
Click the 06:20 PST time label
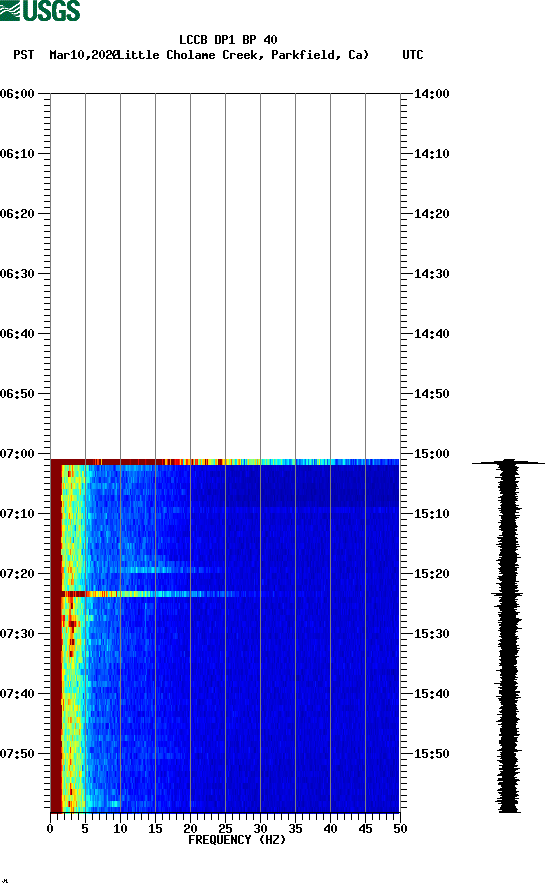click(x=18, y=213)
